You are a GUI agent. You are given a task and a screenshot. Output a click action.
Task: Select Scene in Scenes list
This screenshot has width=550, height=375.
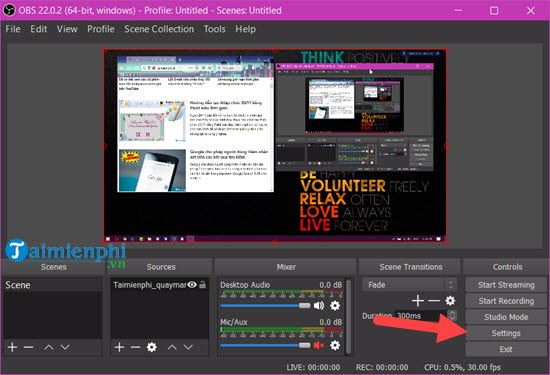[x=52, y=285]
